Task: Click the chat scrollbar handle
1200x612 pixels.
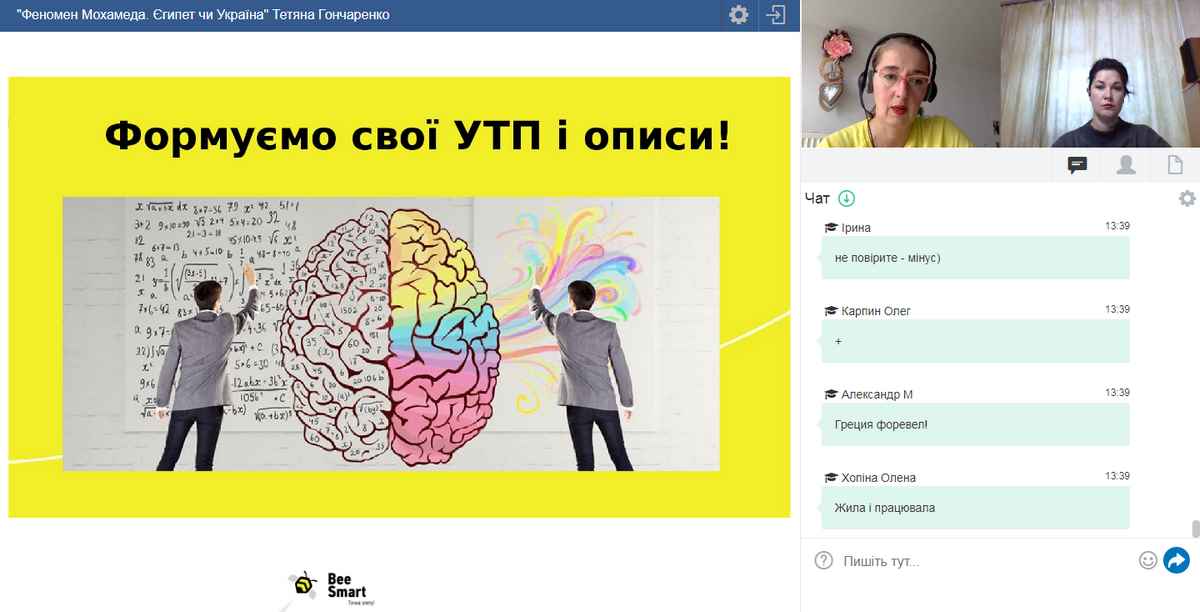Action: [x=1194, y=529]
